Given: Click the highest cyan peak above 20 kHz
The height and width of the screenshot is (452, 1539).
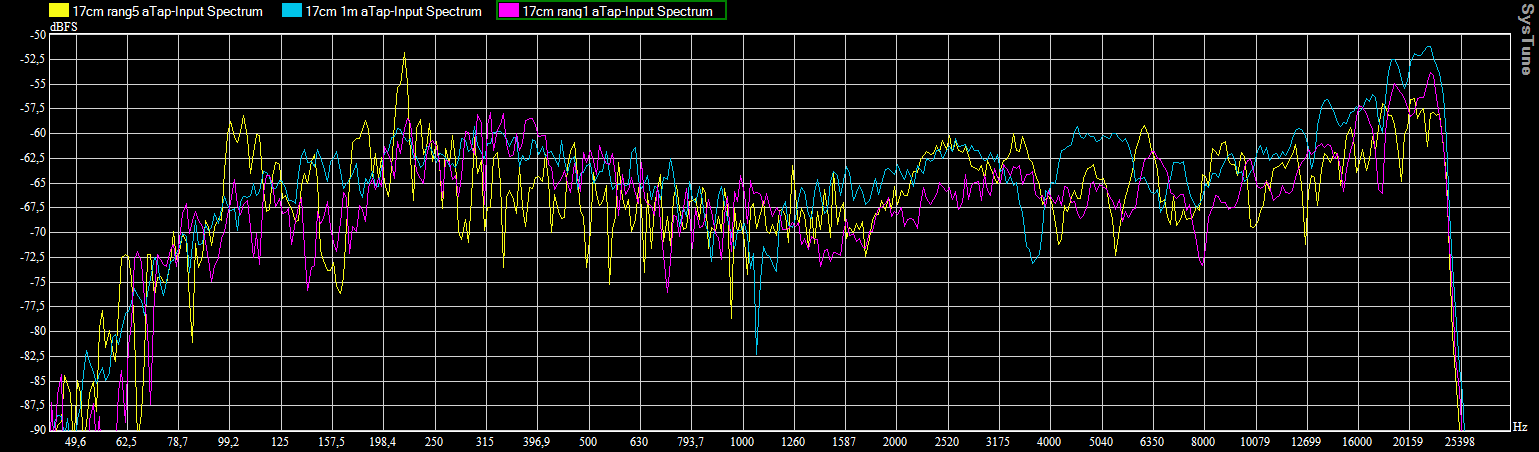Looking at the screenshot, I should click(x=1429, y=47).
